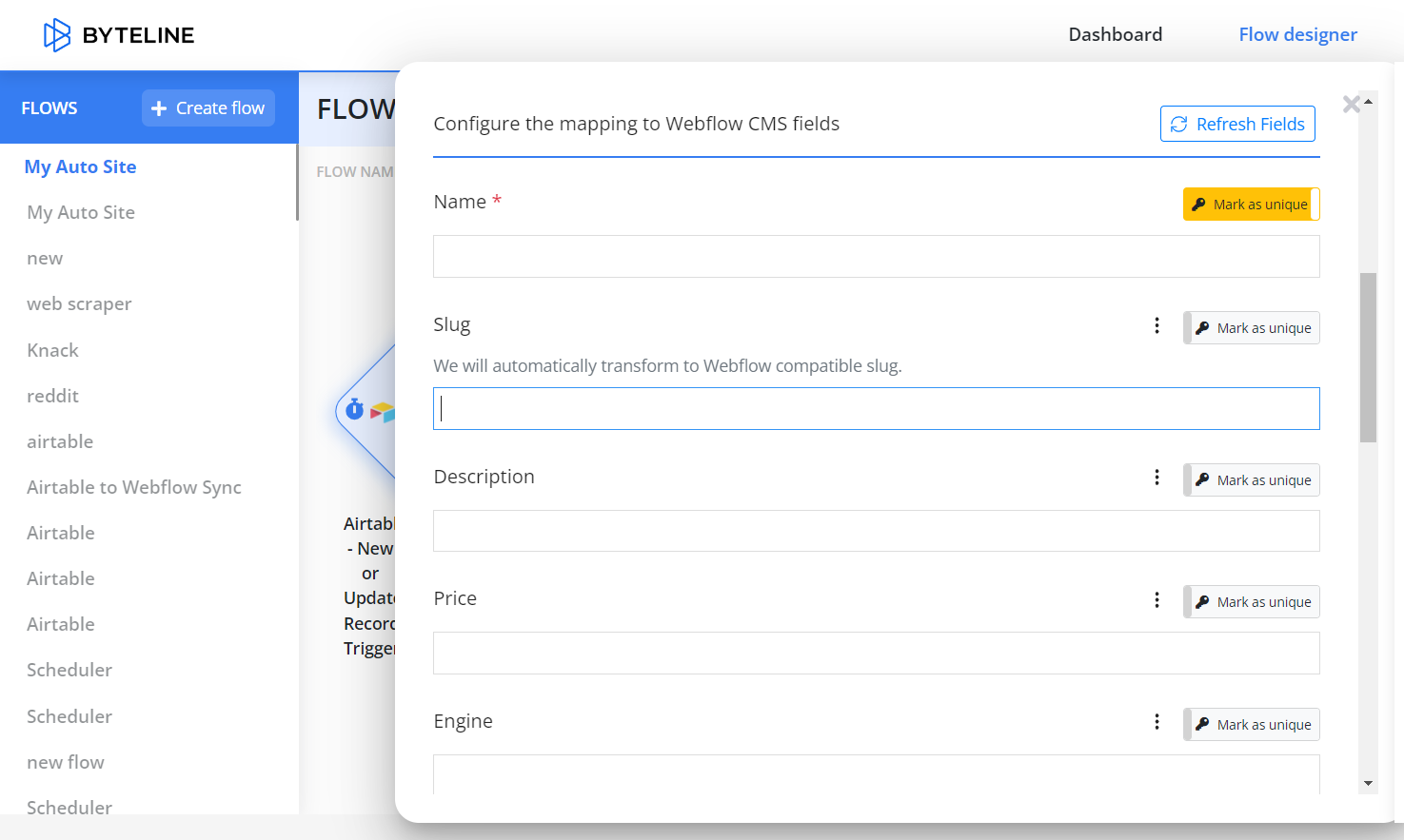This screenshot has height=840, width=1404.
Task: Click the Airtable icon in flow node
Action: pyautogui.click(x=383, y=412)
